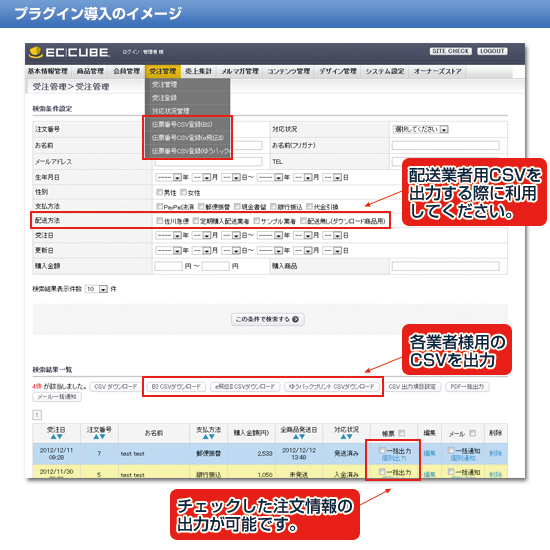550x550 pixels.
Task: Click 編集 link for order number 7
Action: tap(429, 453)
